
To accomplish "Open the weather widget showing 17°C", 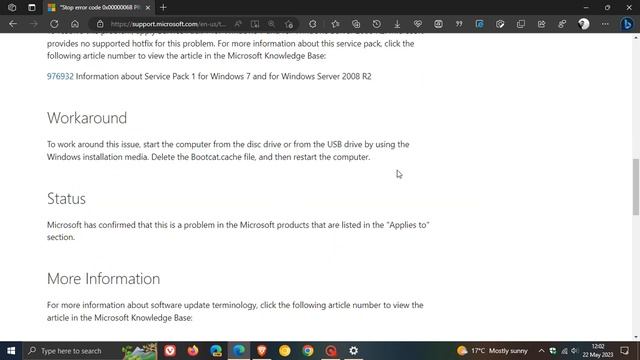I will (x=492, y=351).
